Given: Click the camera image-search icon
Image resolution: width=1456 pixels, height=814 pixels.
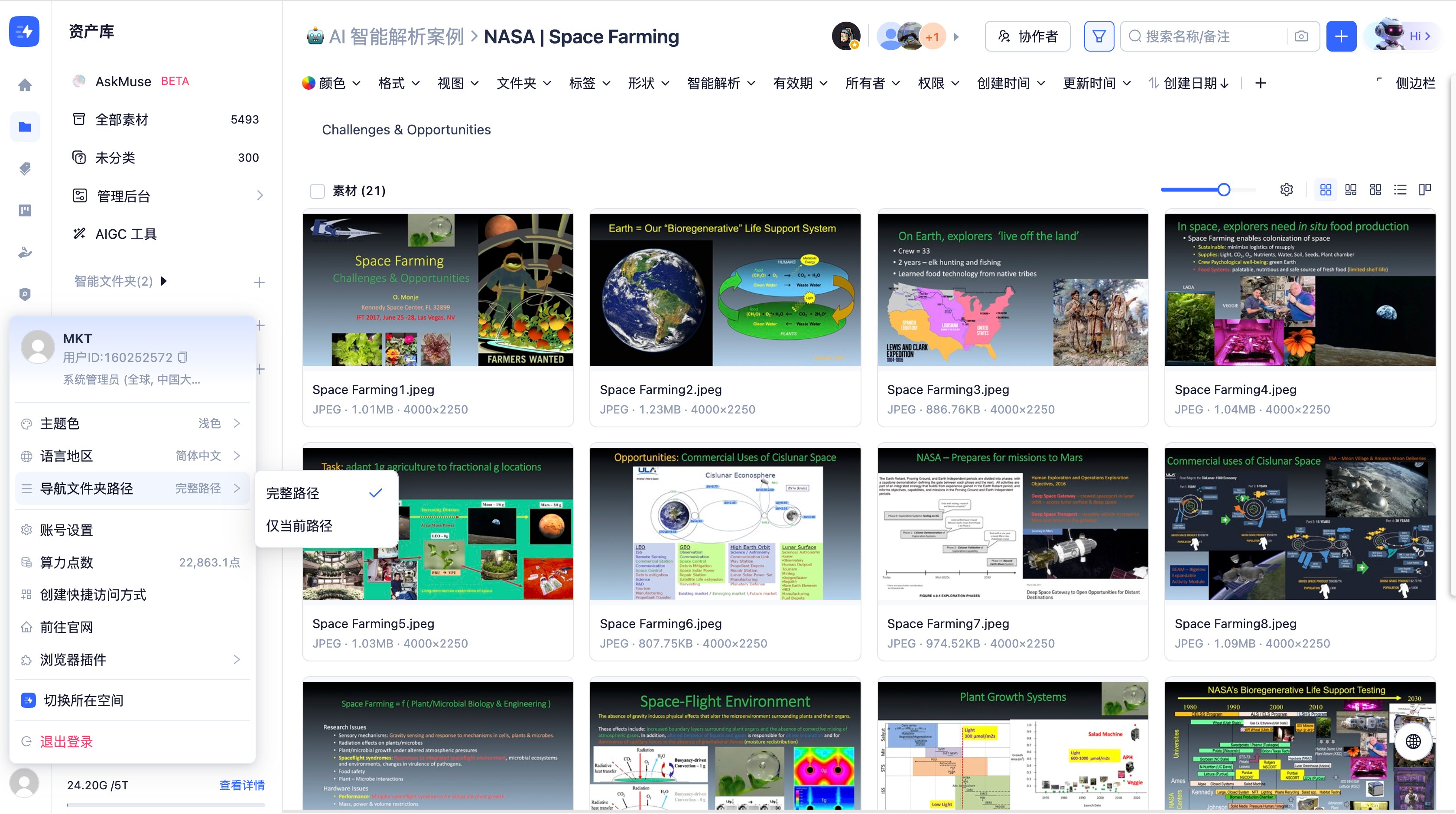Looking at the screenshot, I should [1301, 36].
